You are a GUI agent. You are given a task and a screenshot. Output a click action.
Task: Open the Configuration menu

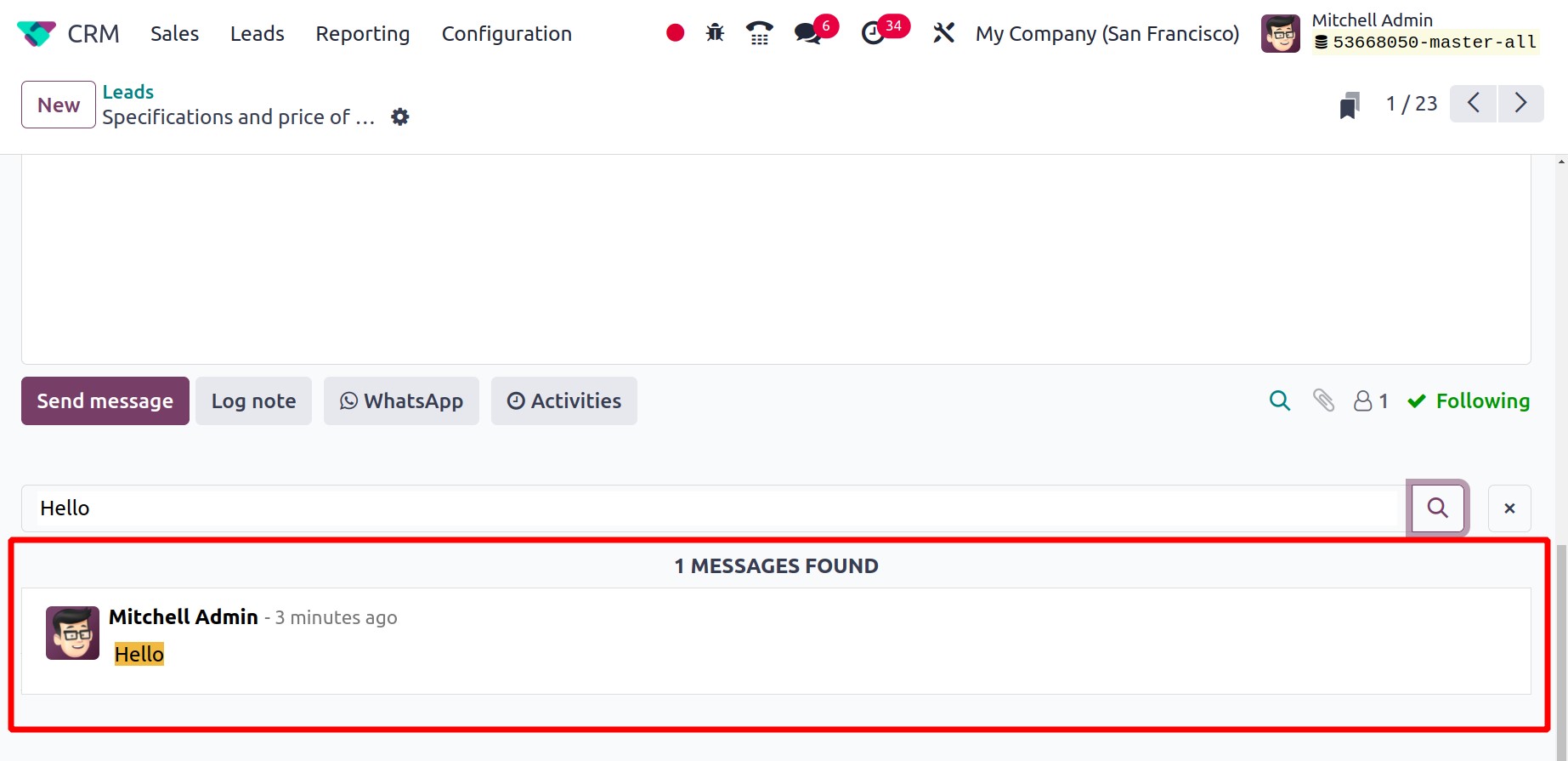[507, 34]
